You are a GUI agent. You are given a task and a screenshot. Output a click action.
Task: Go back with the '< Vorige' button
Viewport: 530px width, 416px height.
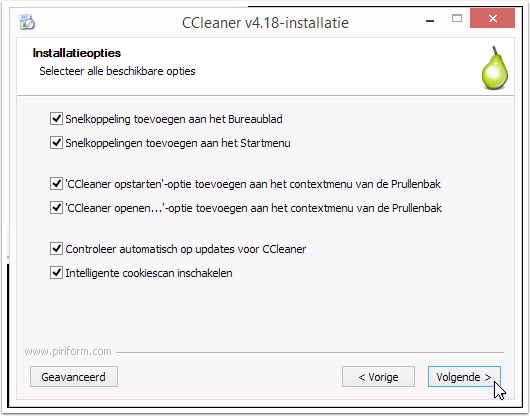click(x=378, y=376)
